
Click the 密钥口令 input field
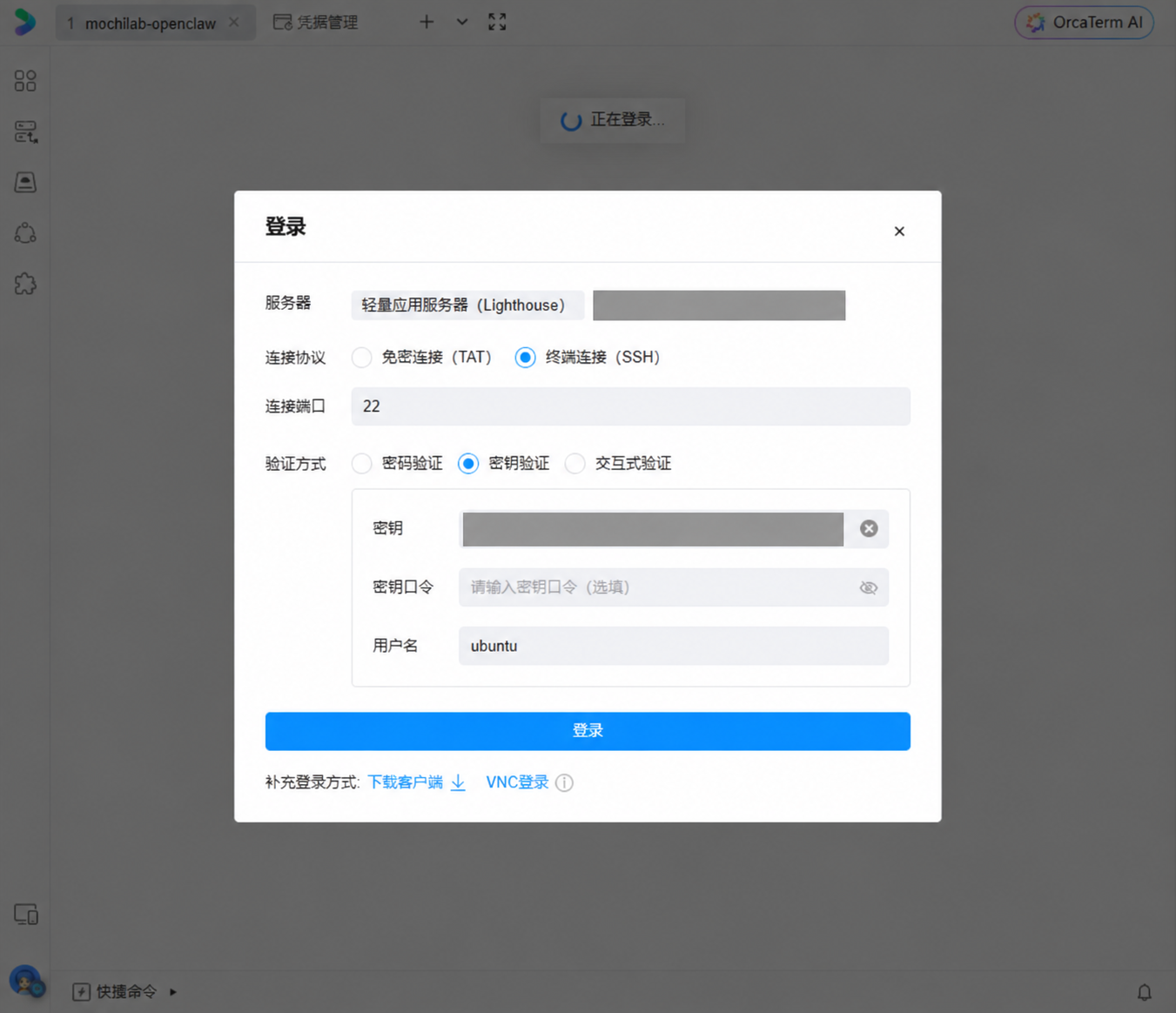tap(674, 587)
